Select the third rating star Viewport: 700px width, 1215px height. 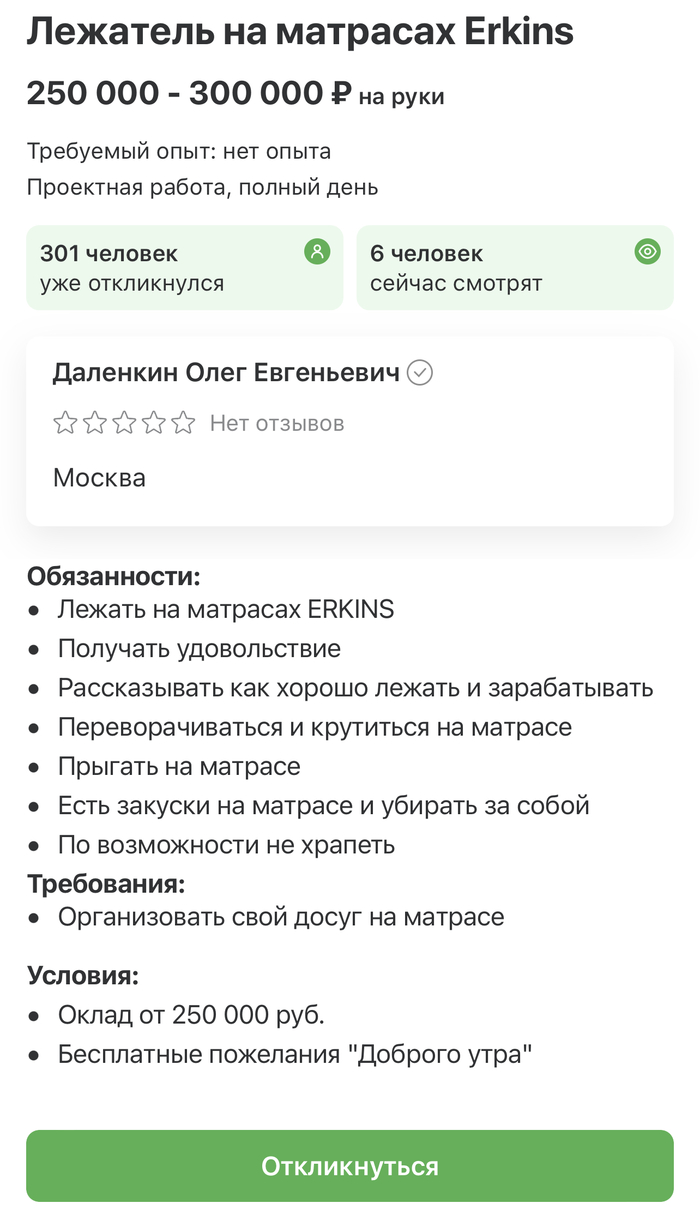[124, 423]
